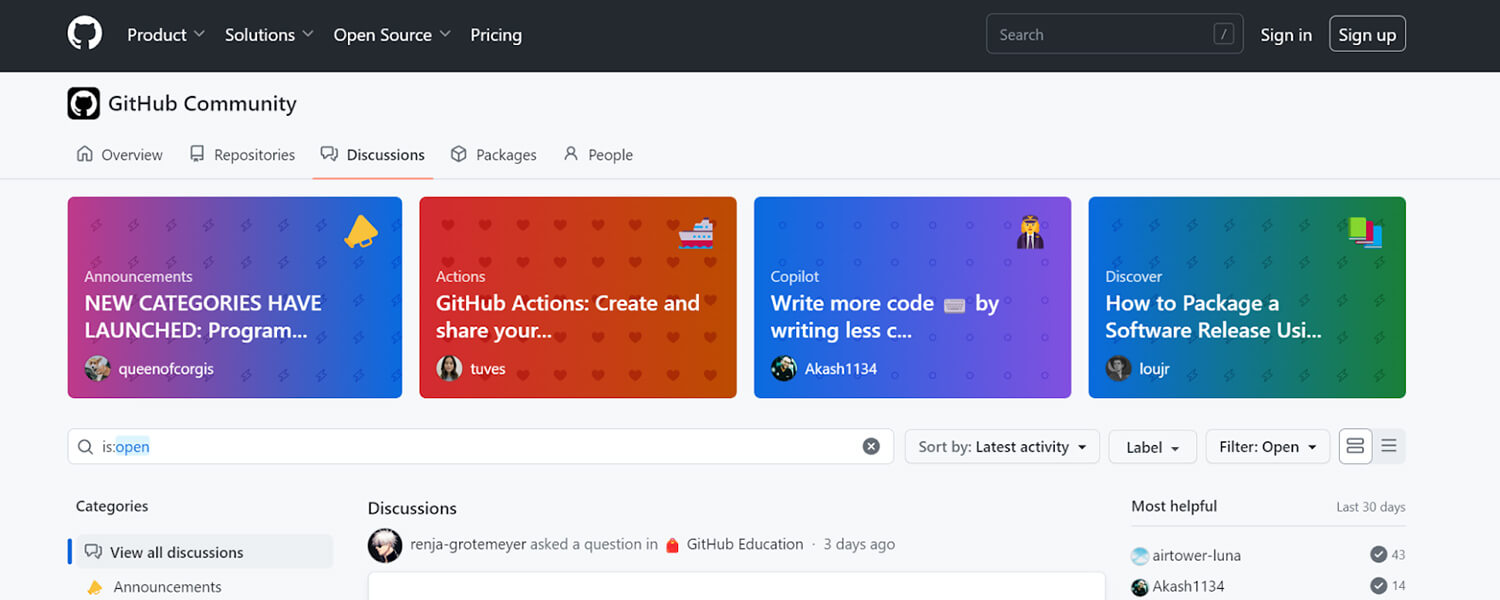Click the pilot emoji on the Copilot card
Image resolution: width=1500 pixels, height=600 pixels.
(1030, 232)
